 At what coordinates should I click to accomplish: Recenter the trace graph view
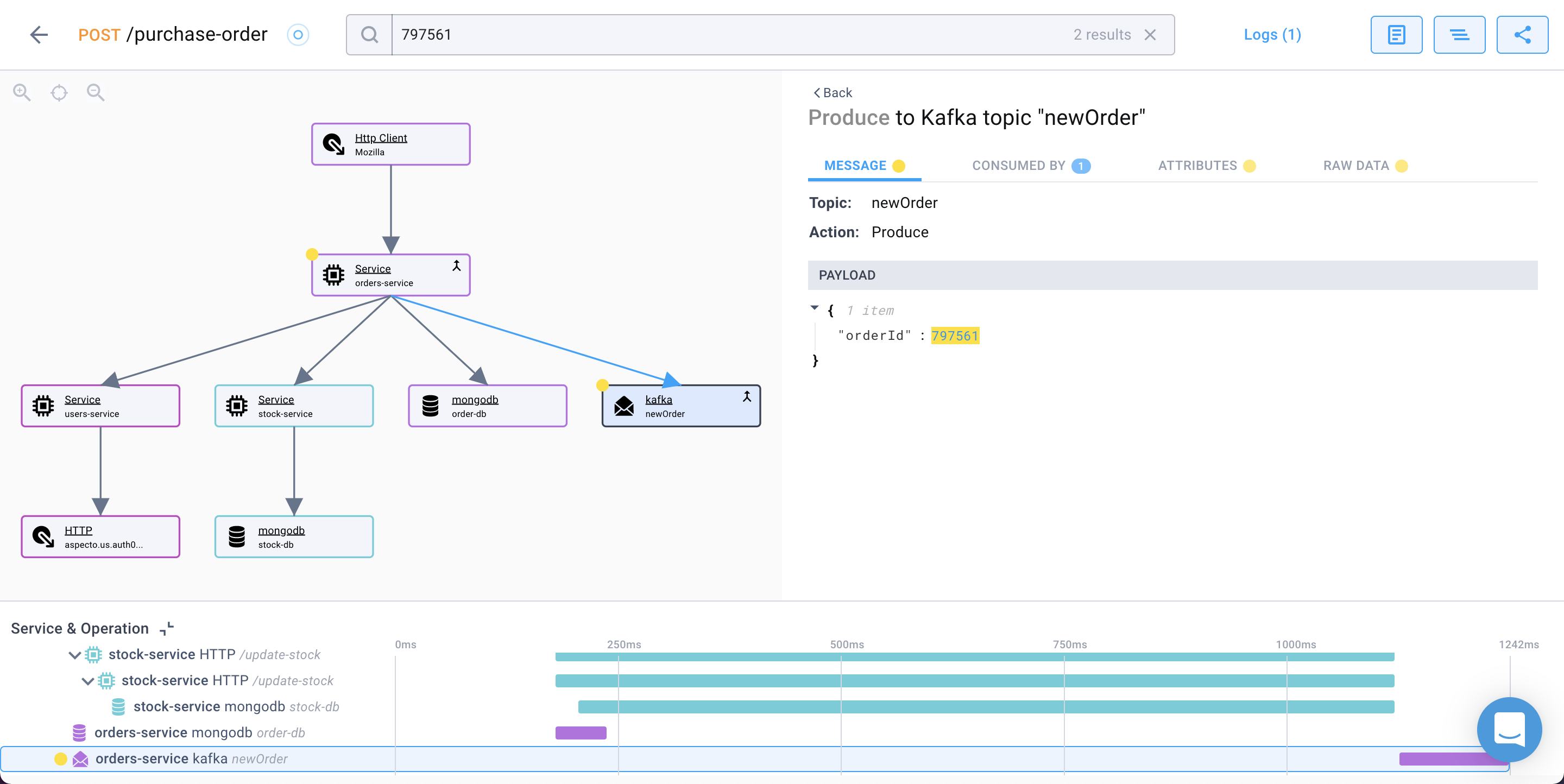59,92
